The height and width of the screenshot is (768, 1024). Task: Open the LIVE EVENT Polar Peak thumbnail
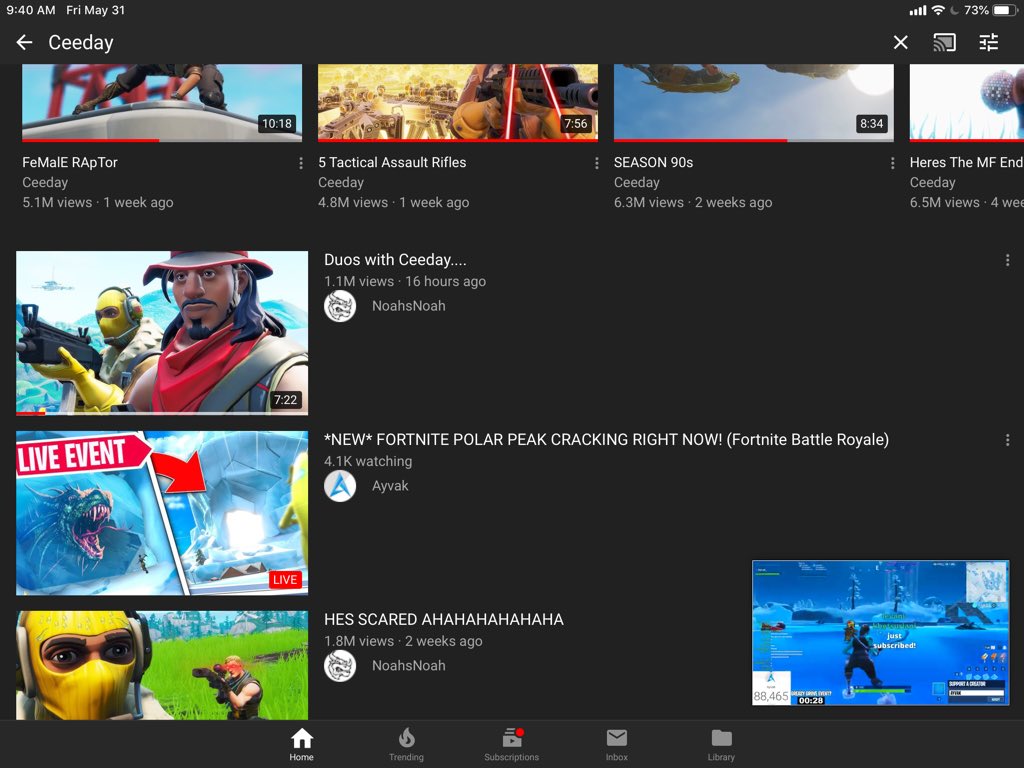click(162, 513)
